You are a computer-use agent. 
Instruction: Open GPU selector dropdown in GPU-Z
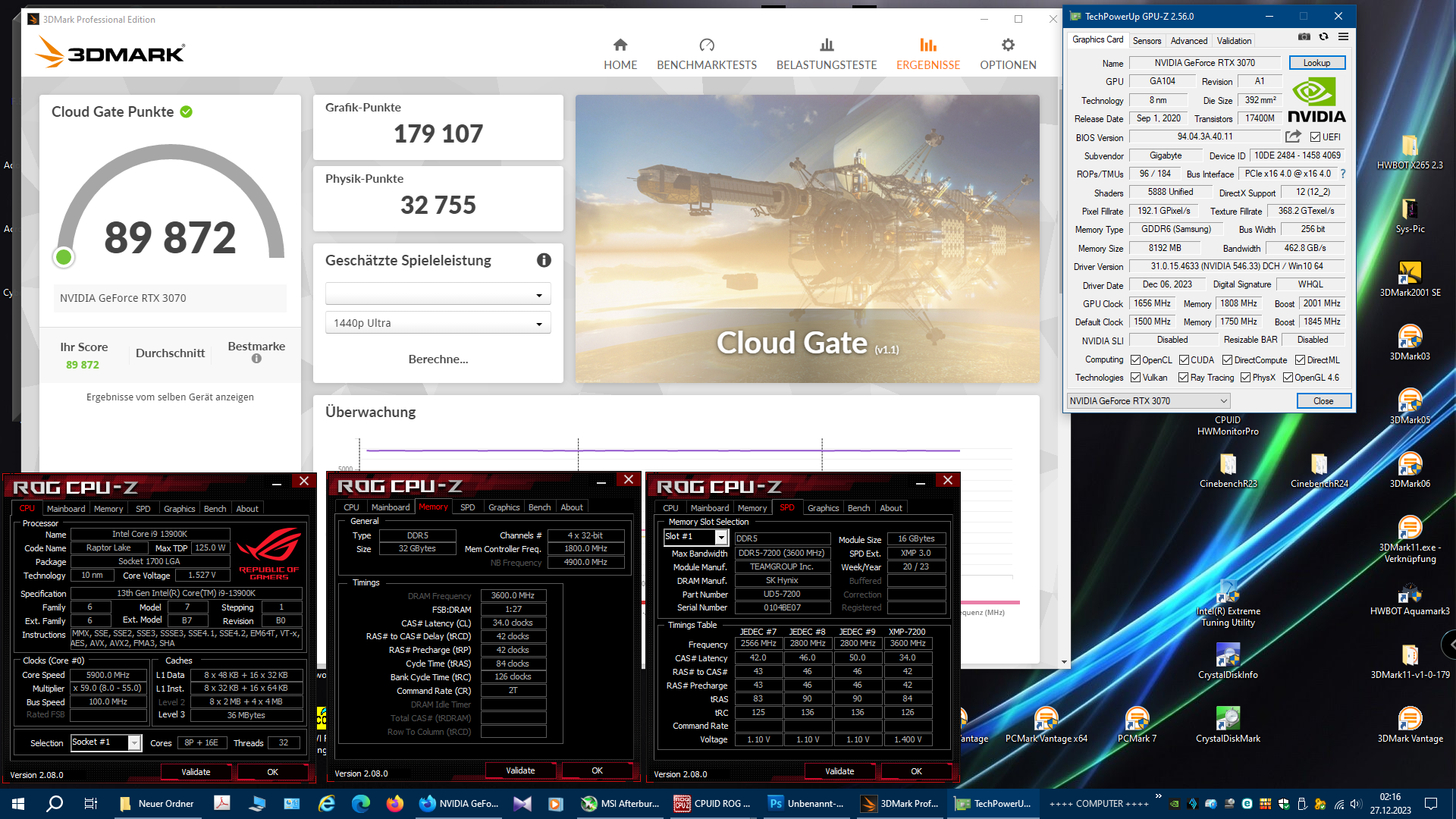point(1148,401)
